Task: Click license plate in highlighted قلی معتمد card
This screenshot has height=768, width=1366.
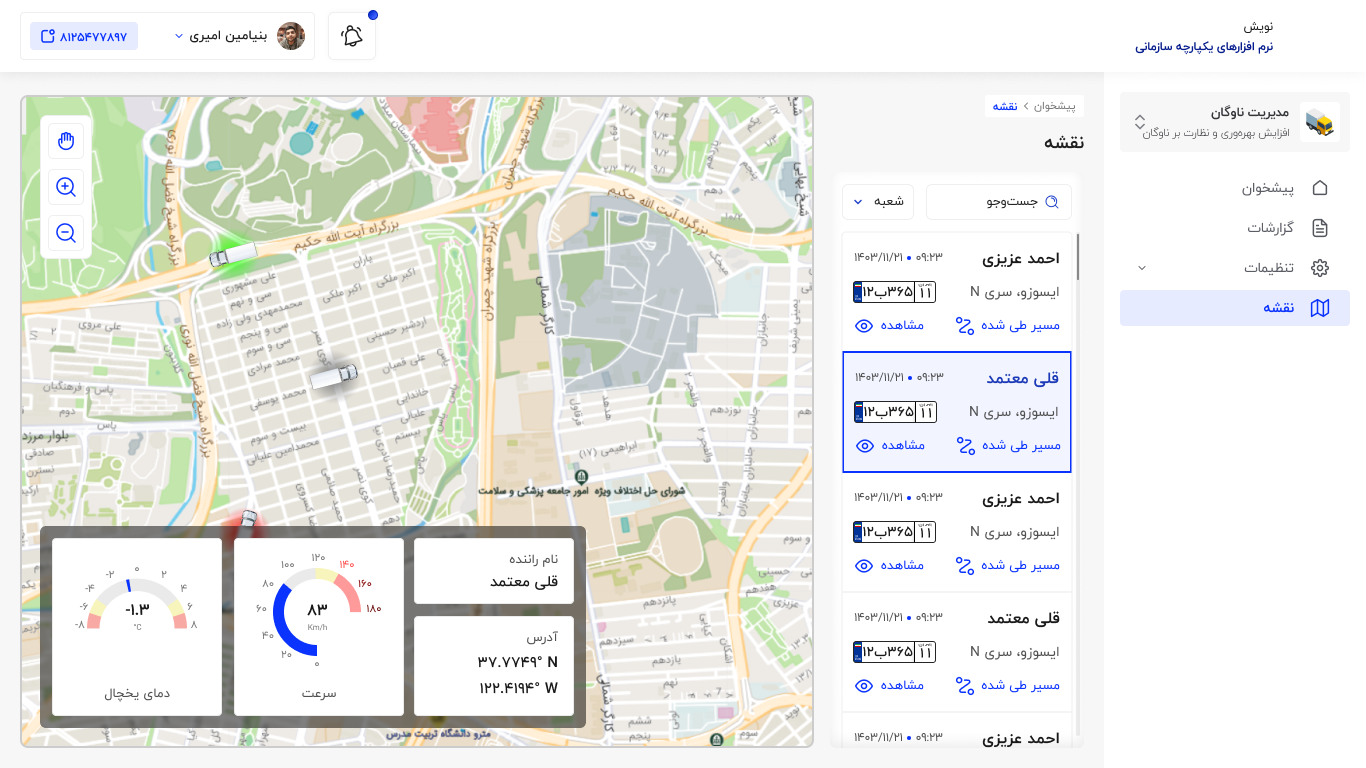Action: (x=895, y=412)
